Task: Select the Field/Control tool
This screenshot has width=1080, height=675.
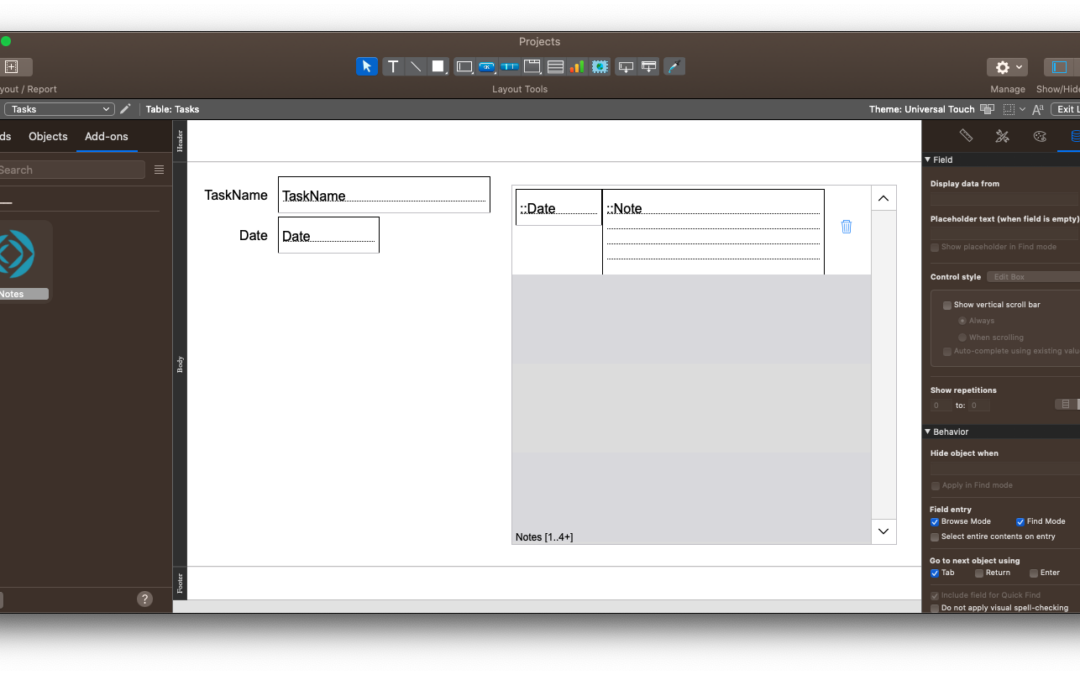Action: 464,67
